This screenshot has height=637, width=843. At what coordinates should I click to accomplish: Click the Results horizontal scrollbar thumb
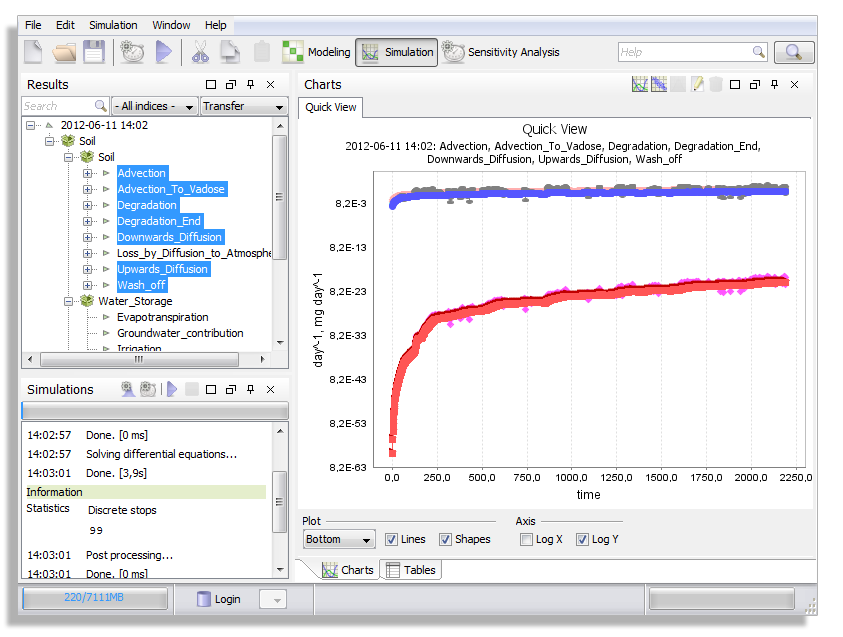point(139,359)
